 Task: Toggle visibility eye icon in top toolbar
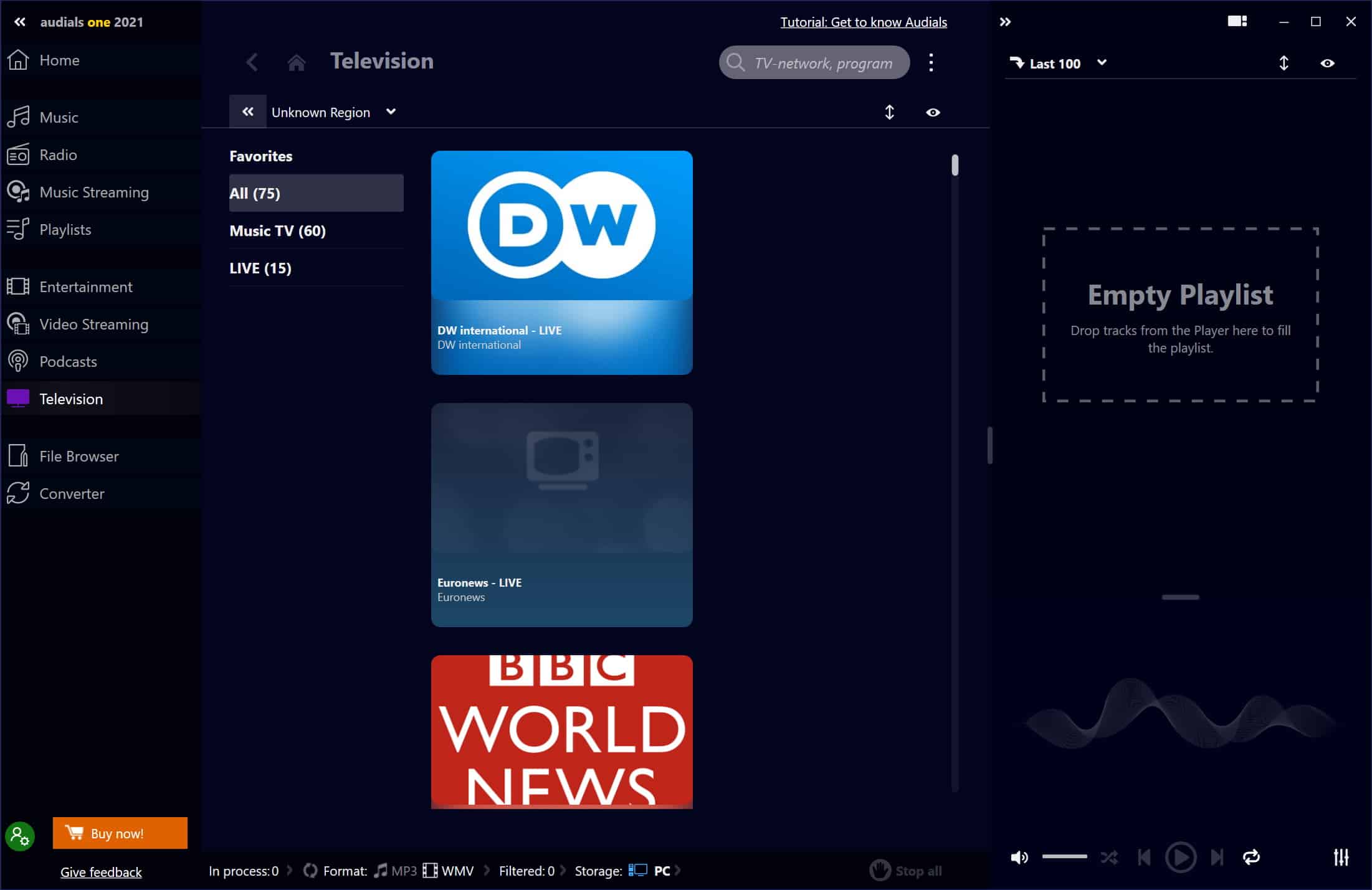click(x=1328, y=63)
